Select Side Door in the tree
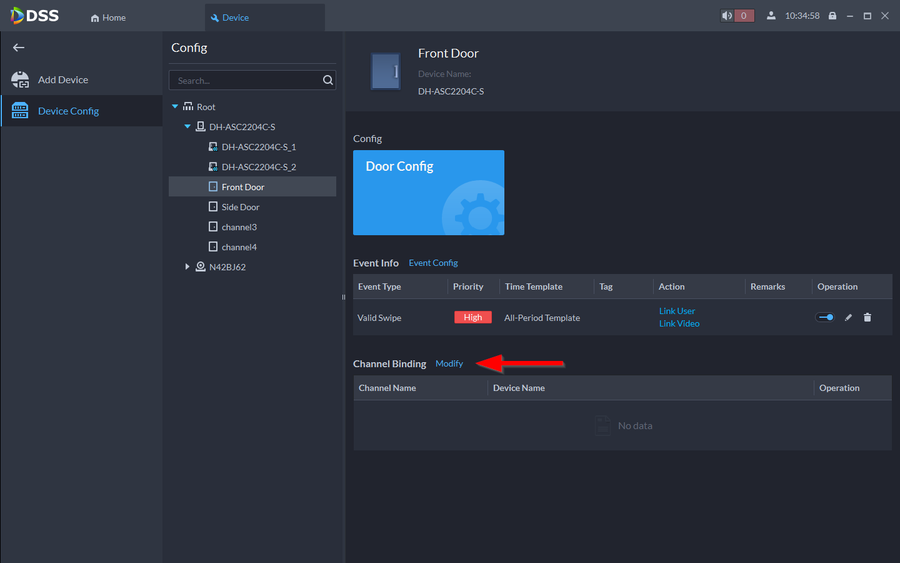Screen dimensions: 900x563 point(240,207)
